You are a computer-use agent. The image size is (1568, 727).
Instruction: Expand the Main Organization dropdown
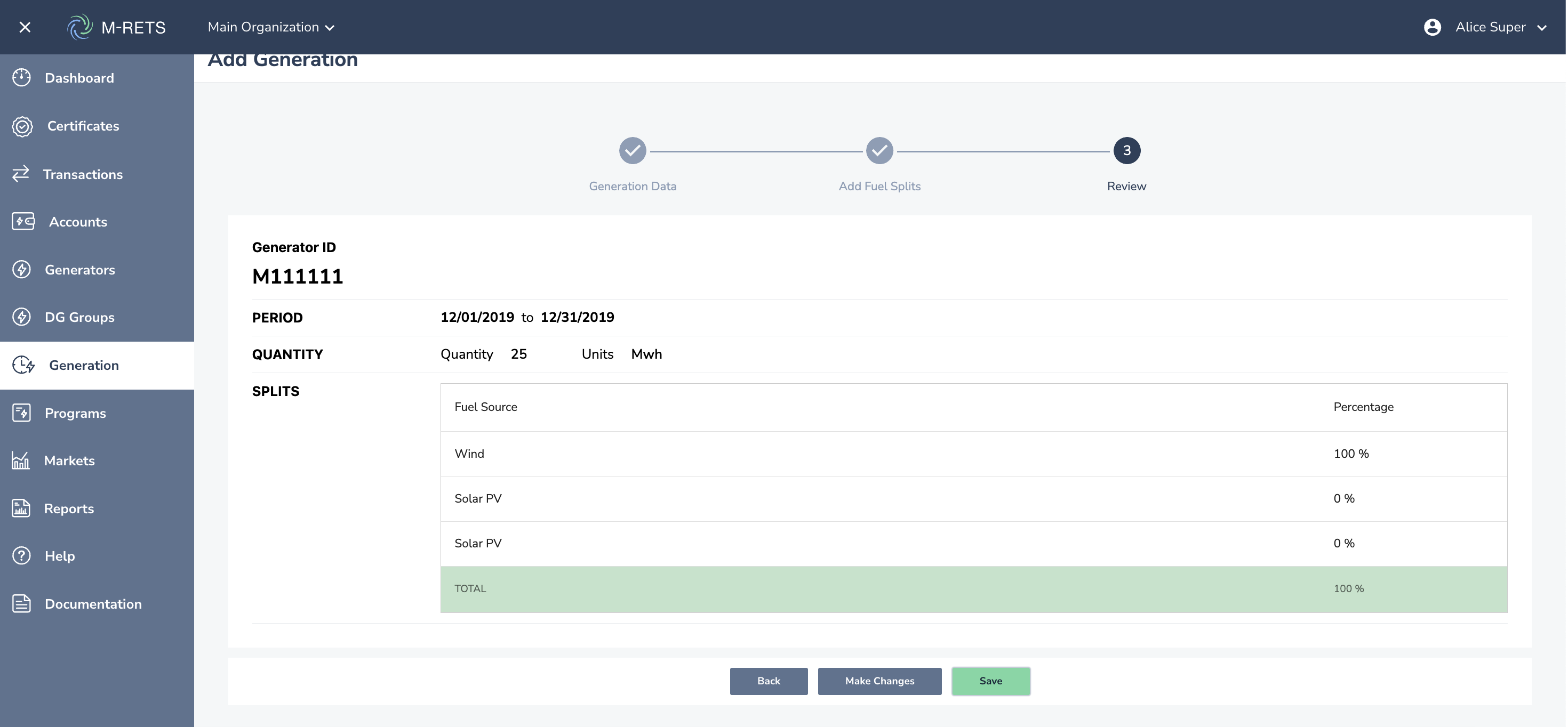271,27
